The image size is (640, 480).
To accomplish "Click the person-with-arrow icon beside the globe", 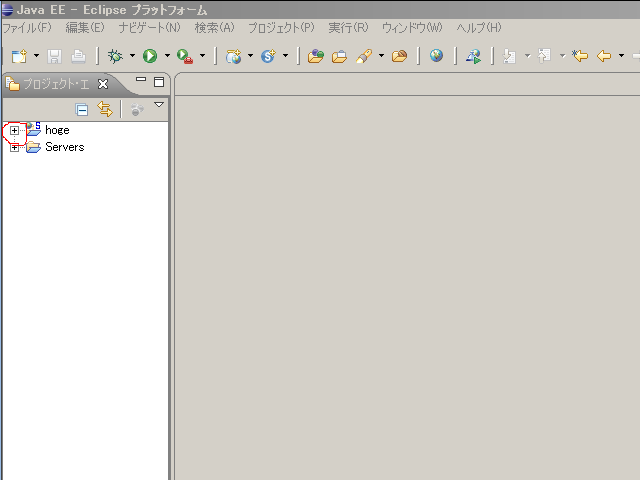I will pyautogui.click(x=473, y=56).
